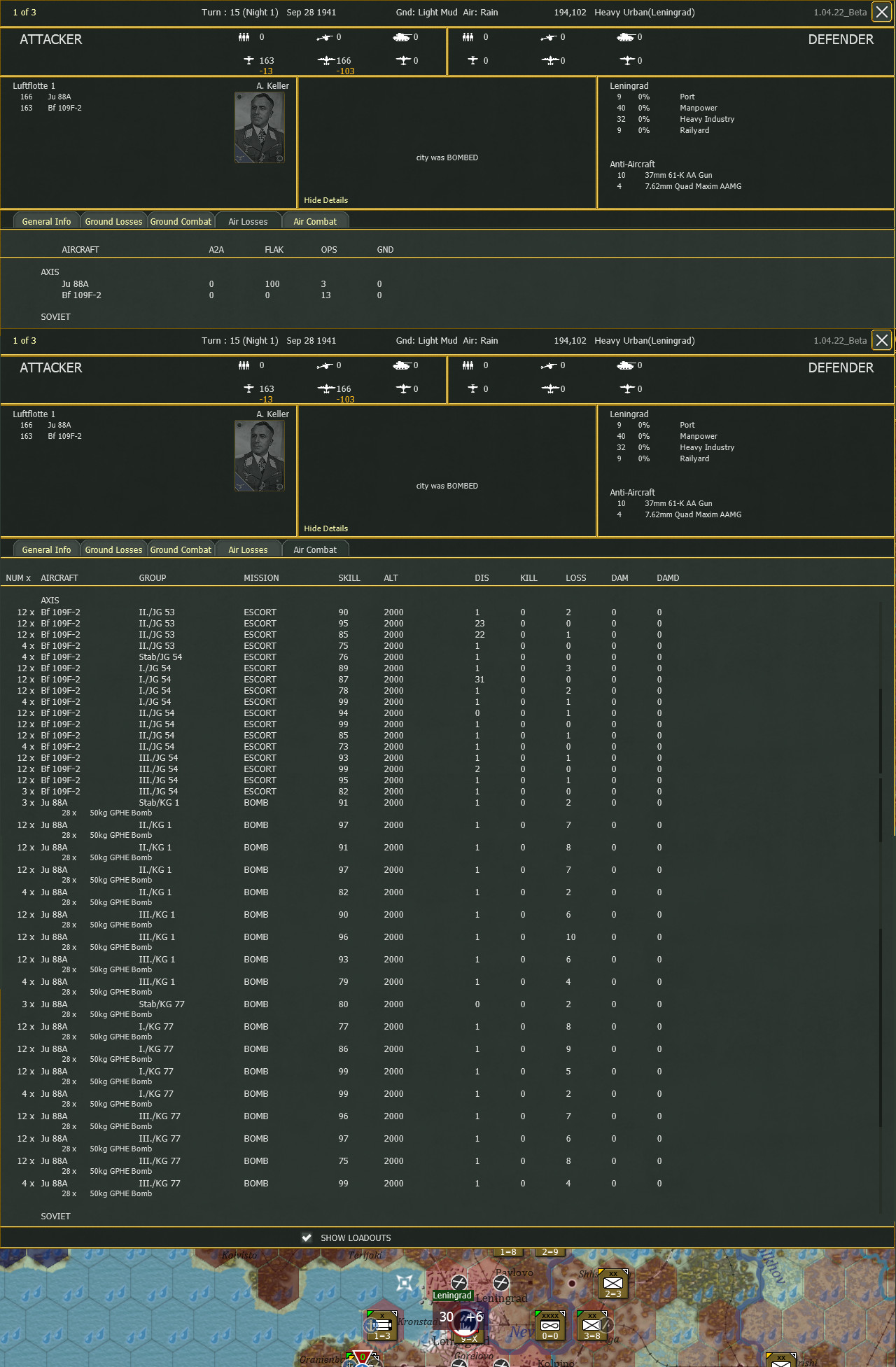The image size is (896, 1367).
Task: Click the defender bomber icon in the upper report
Action: [550, 60]
